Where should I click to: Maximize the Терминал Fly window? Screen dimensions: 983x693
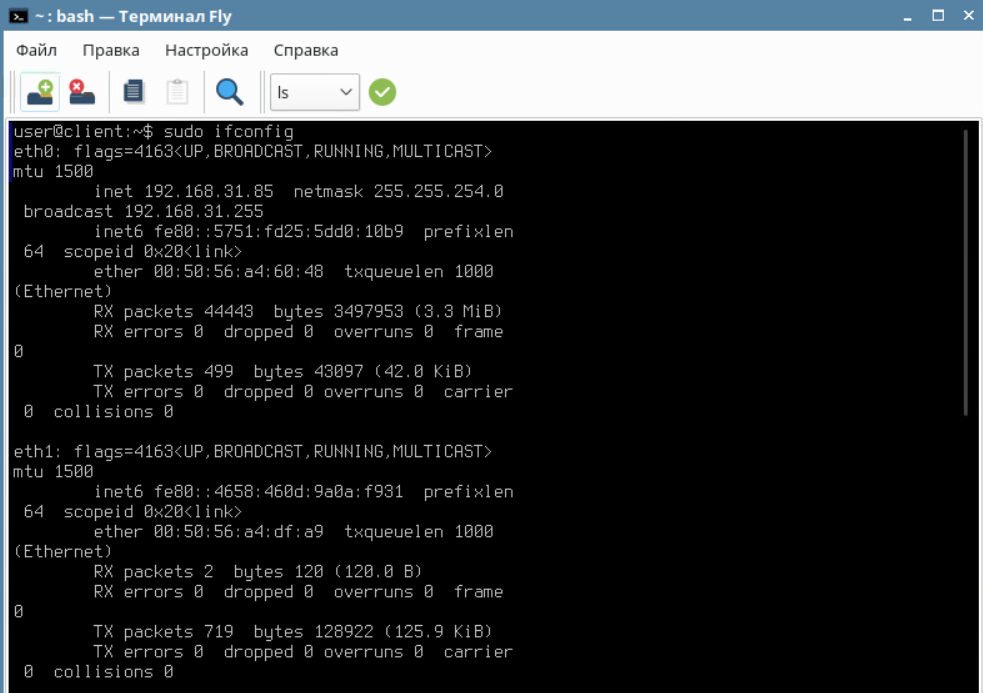pyautogui.click(x=938, y=16)
